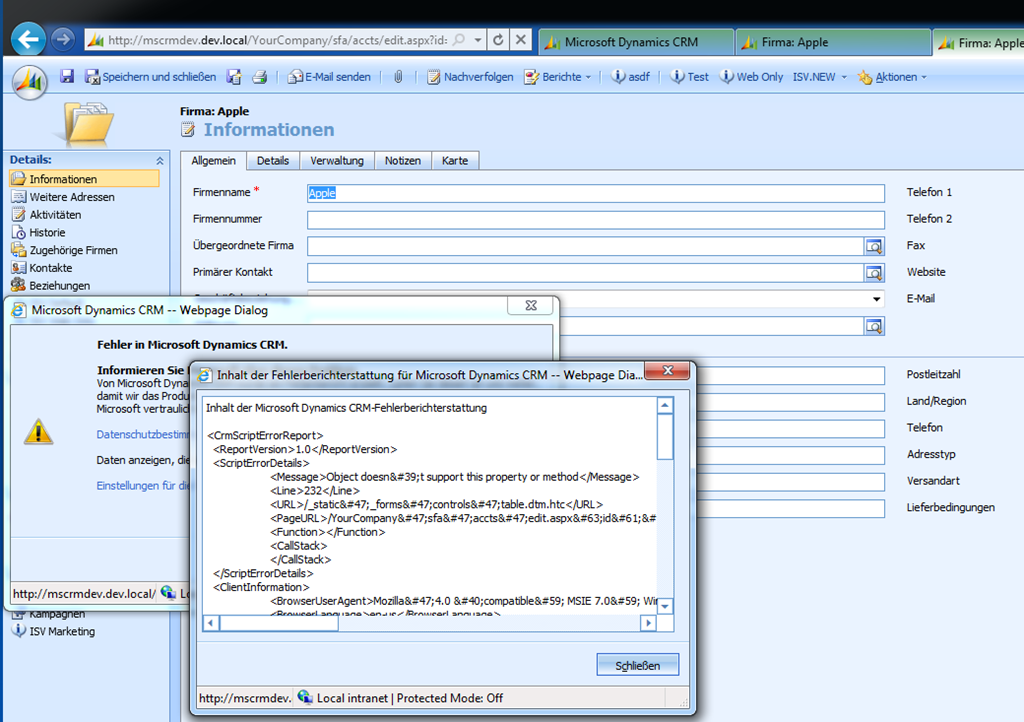Stop page loading with X icon

pos(520,40)
